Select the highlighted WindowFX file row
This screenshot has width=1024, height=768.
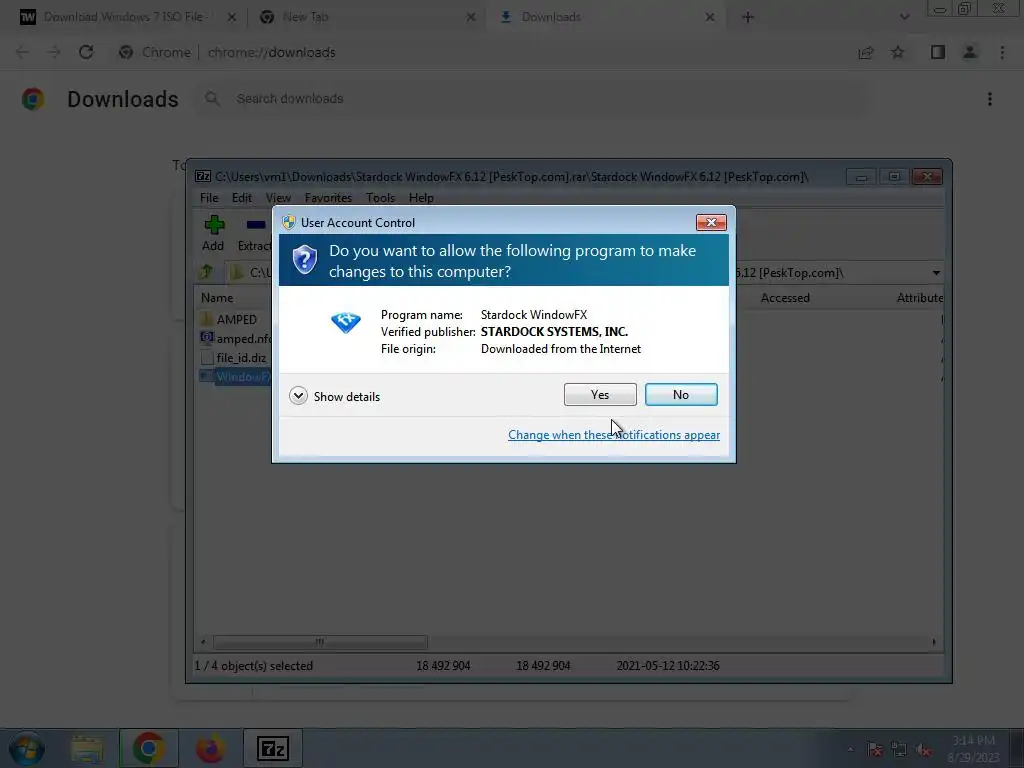coord(236,377)
